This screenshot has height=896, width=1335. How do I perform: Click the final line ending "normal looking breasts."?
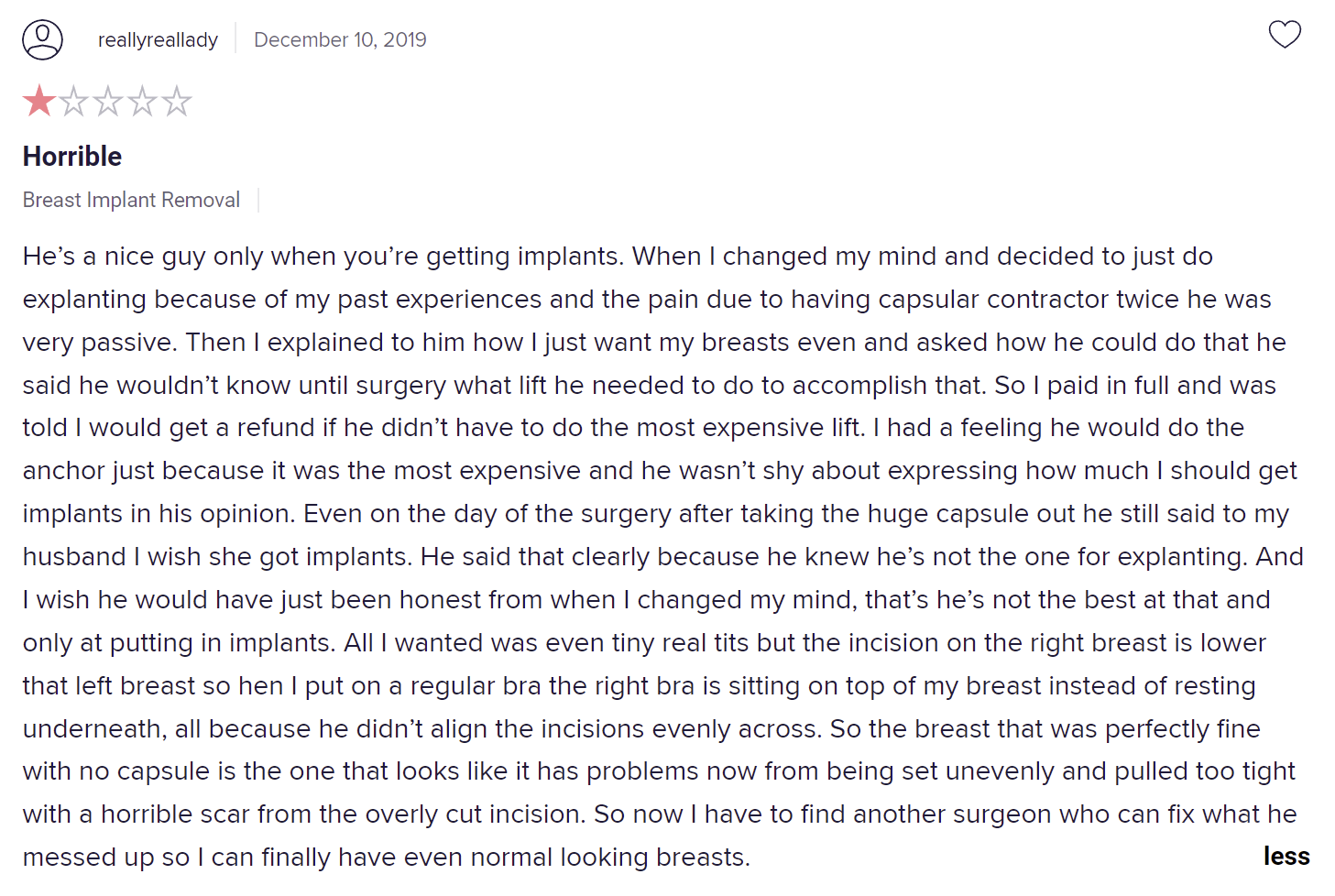386,858
